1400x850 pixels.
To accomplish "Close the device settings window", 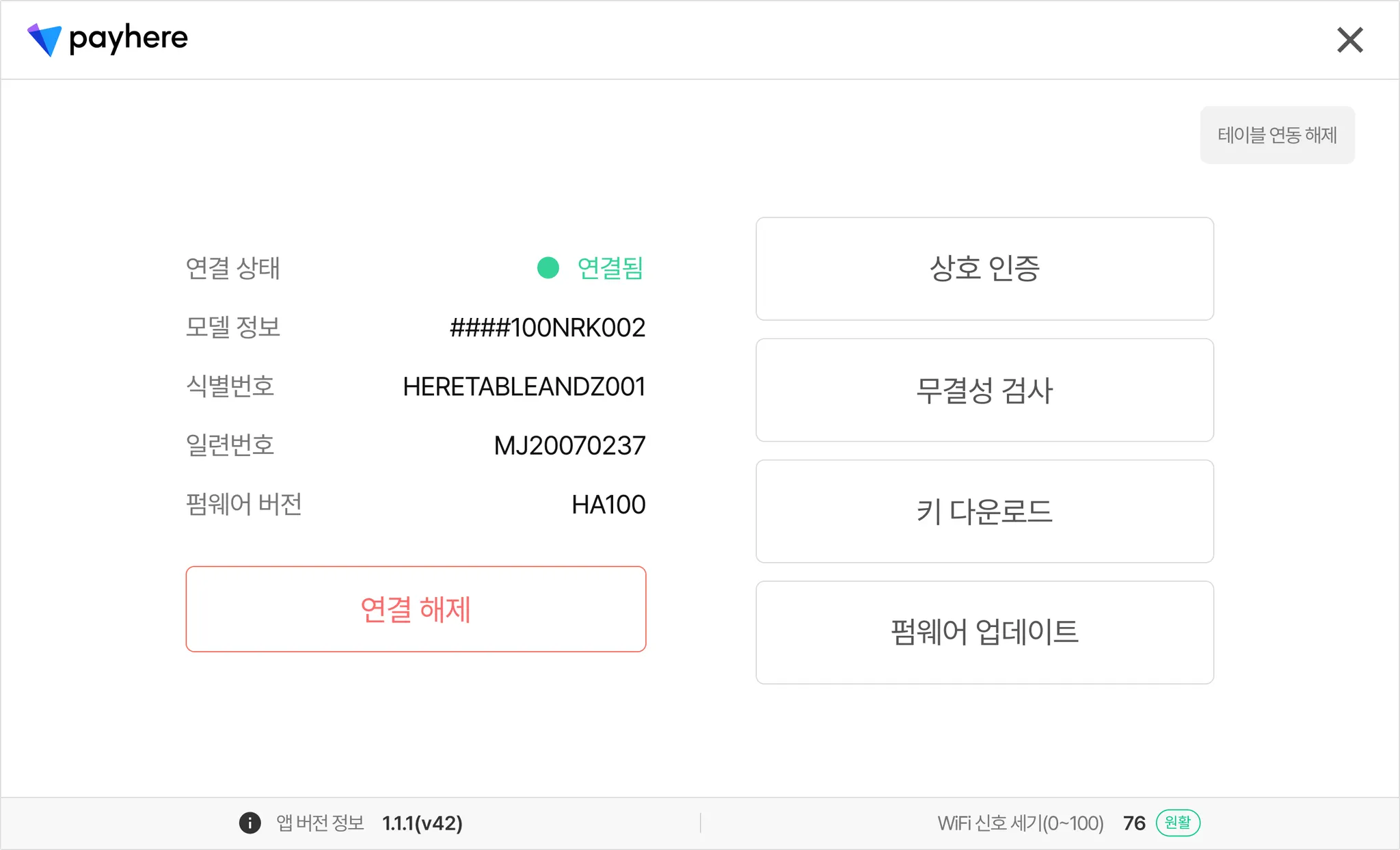I will click(1349, 40).
